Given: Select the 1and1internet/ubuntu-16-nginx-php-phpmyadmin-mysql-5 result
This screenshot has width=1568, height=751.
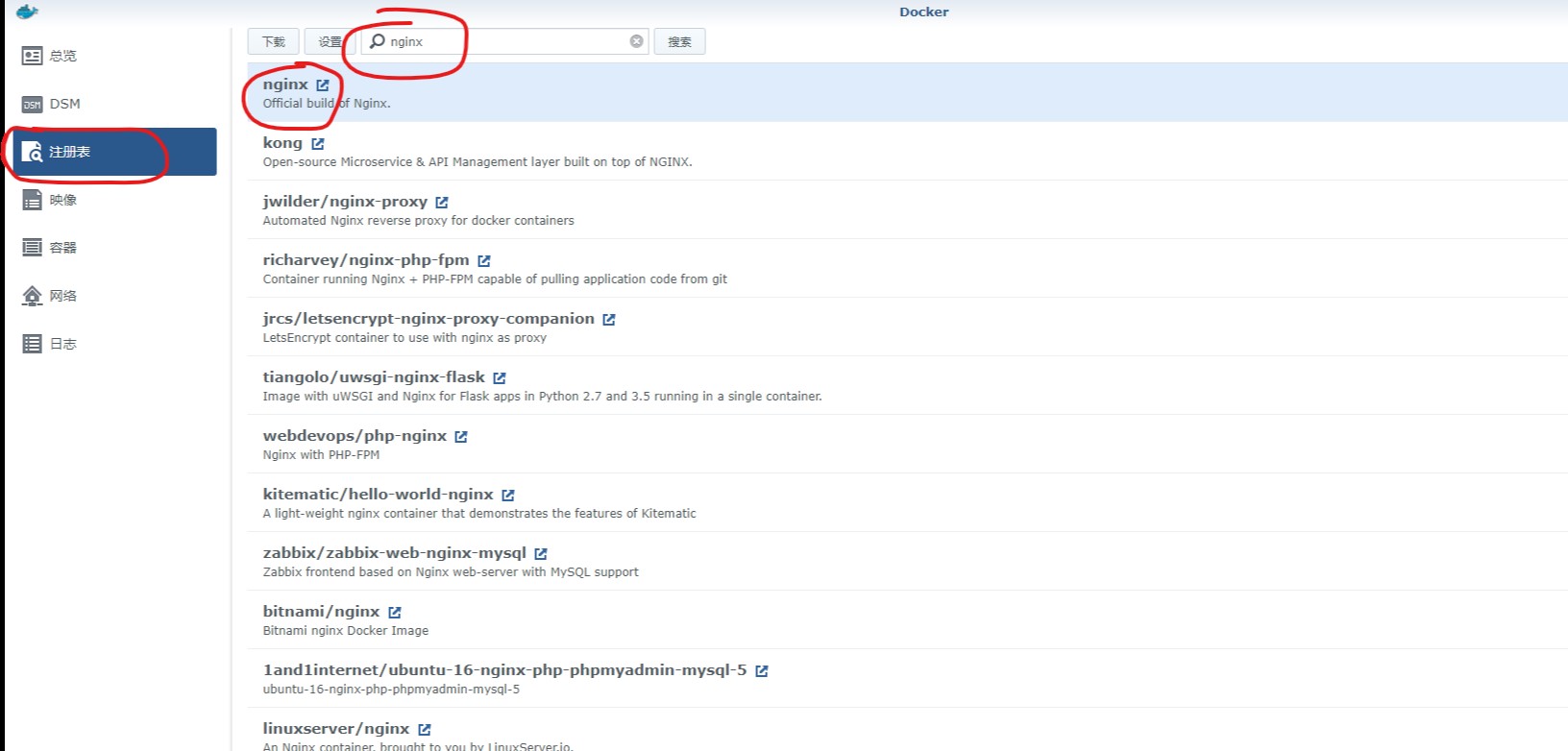Looking at the screenshot, I should [x=907, y=679].
